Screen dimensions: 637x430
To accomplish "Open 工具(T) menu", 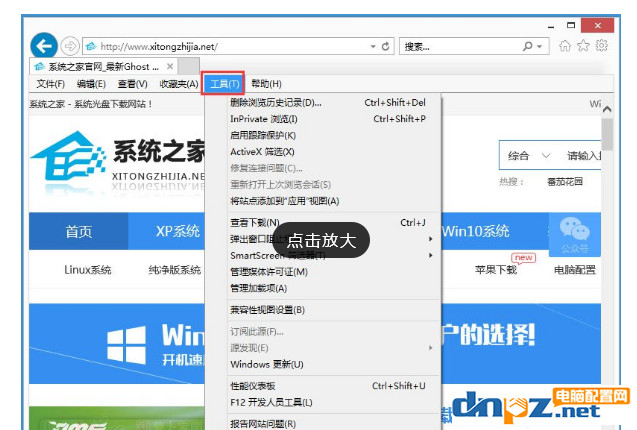I will 223,84.
